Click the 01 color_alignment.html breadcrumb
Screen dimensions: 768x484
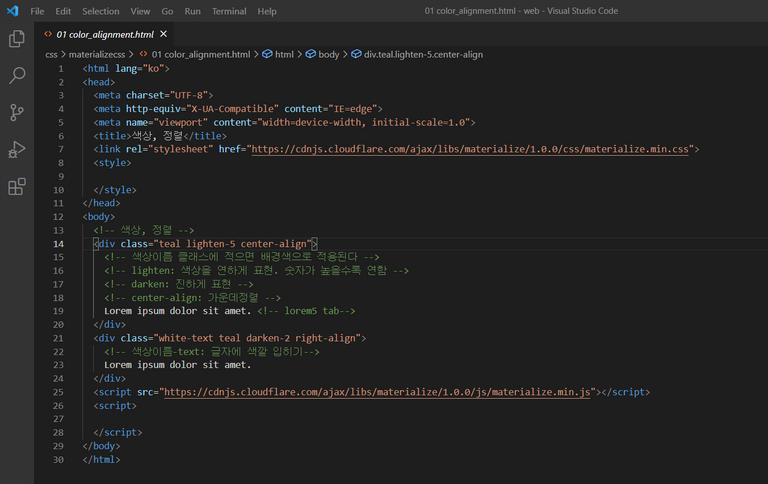coord(201,54)
